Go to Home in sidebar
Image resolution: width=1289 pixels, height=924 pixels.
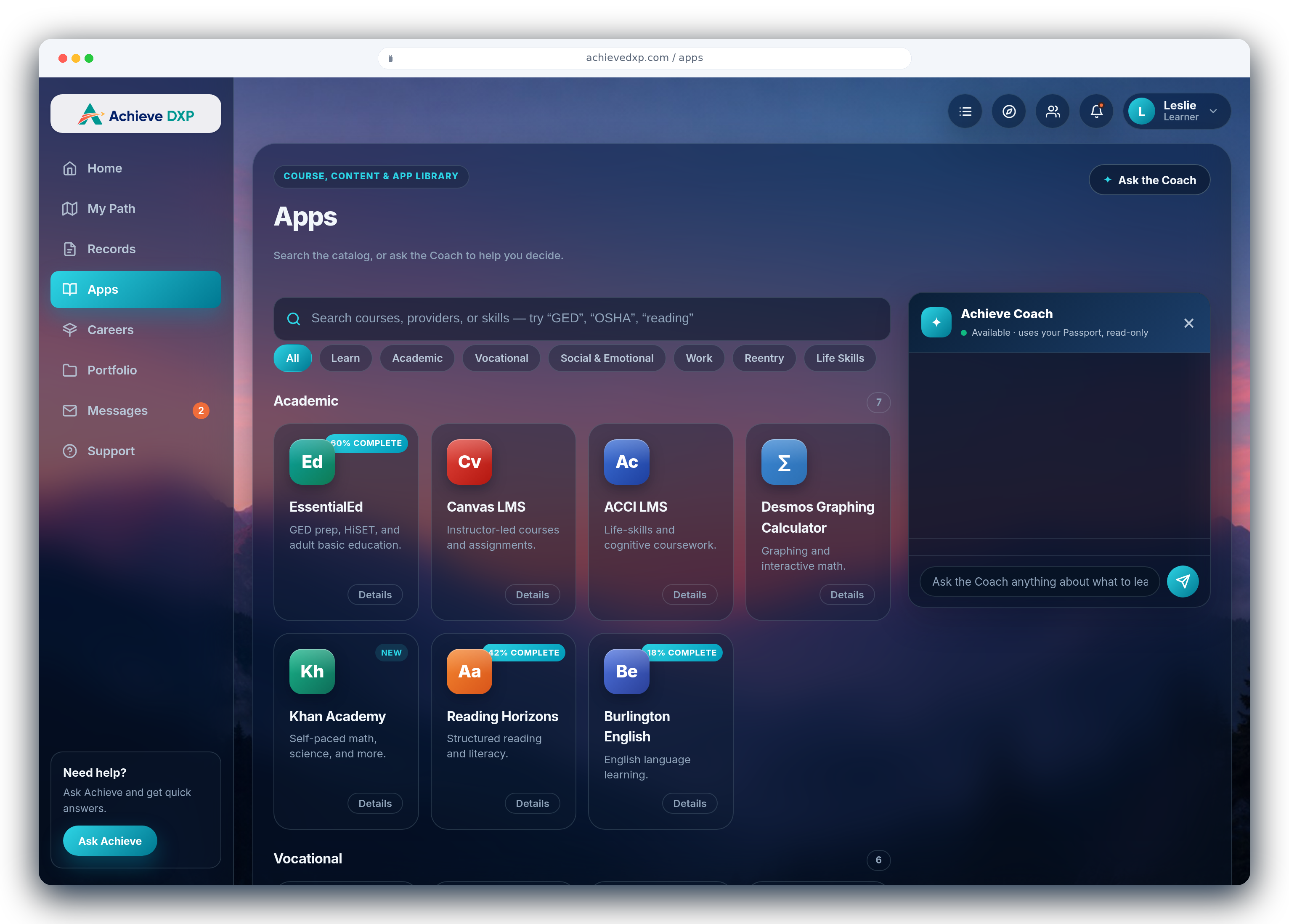point(136,168)
